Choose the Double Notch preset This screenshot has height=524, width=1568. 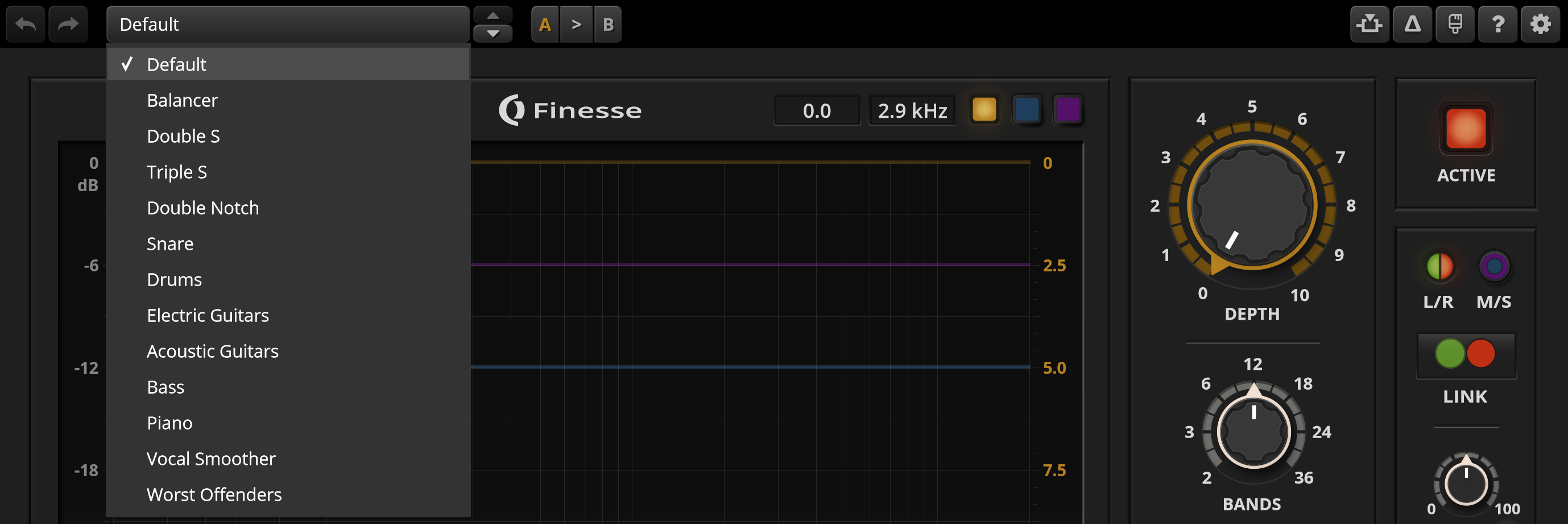pyautogui.click(x=288, y=208)
